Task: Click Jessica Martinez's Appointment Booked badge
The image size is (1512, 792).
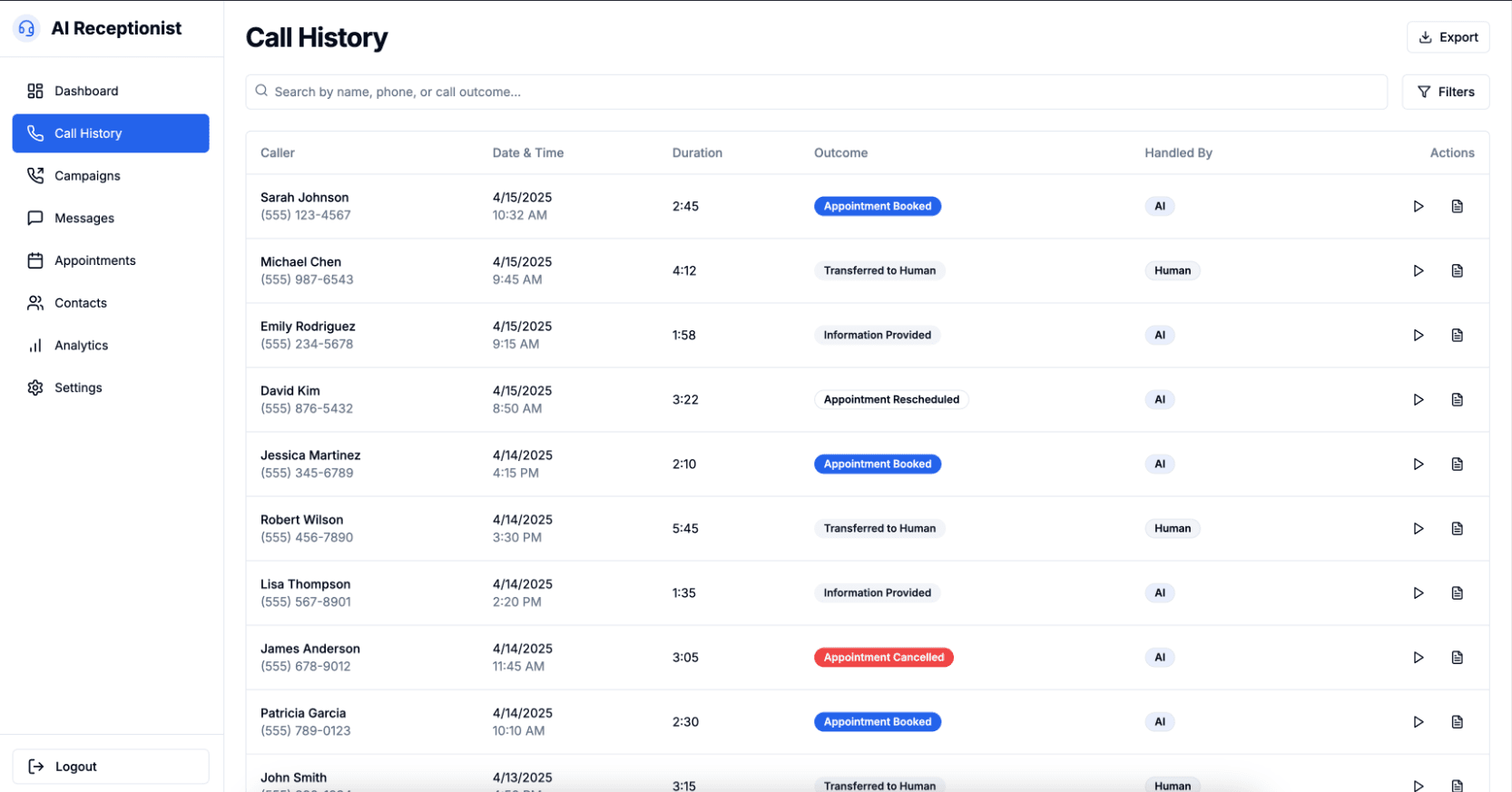Action: (x=878, y=464)
